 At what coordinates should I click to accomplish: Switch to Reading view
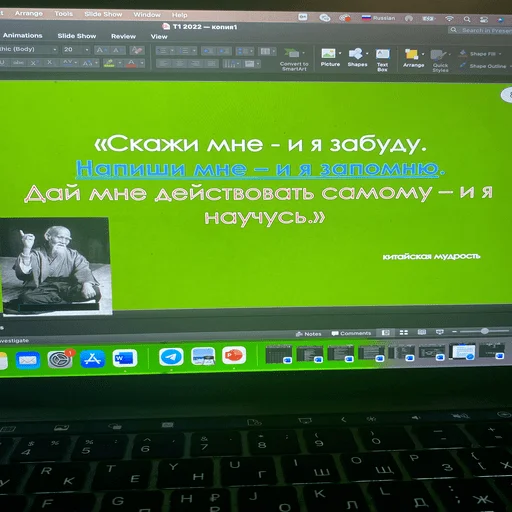(x=422, y=332)
